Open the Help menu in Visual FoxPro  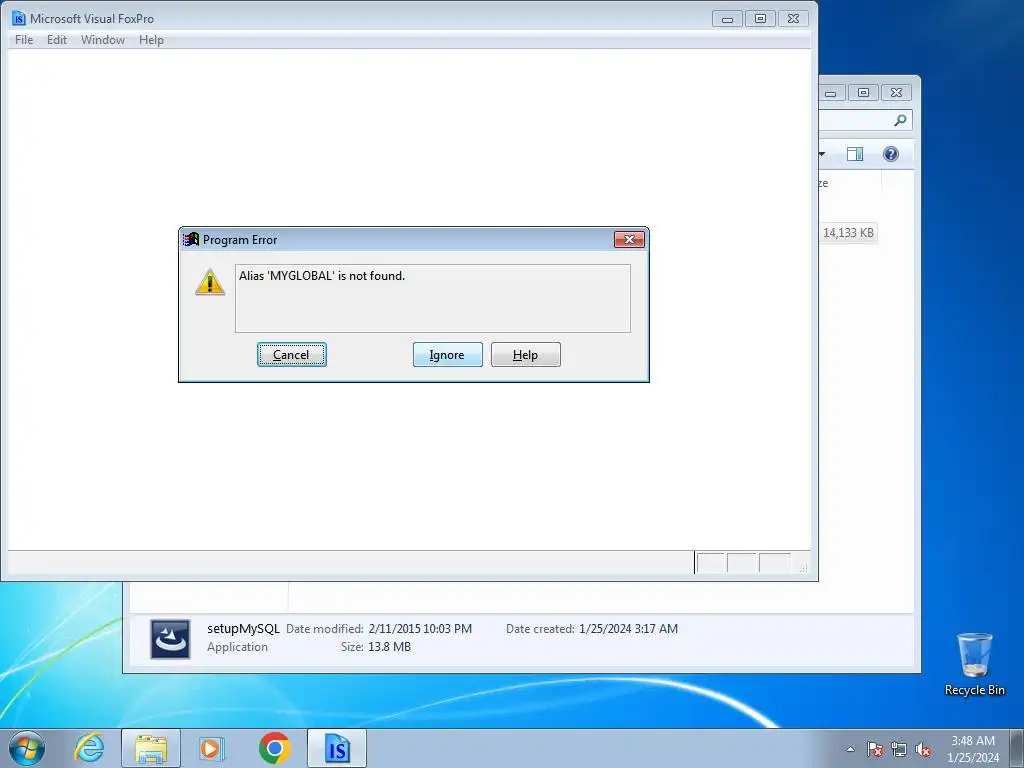pyautogui.click(x=151, y=40)
